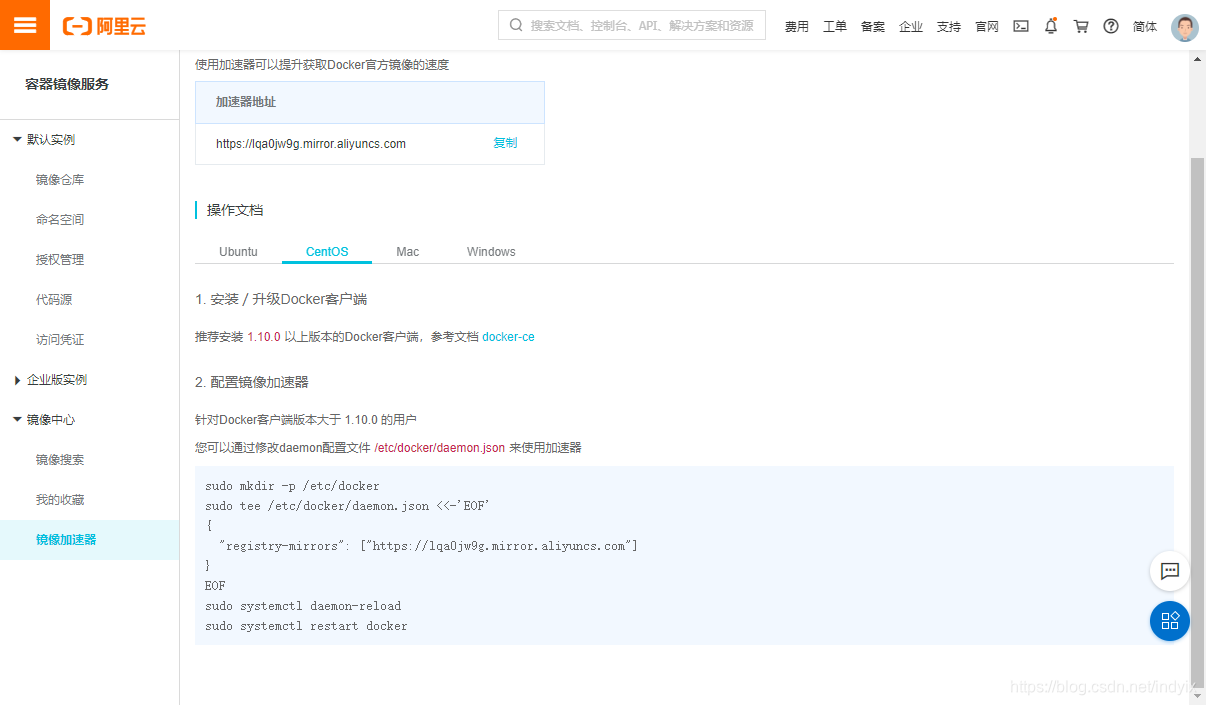1206x705 pixels.
Task: Open the docker-ce documentation link
Action: (508, 336)
